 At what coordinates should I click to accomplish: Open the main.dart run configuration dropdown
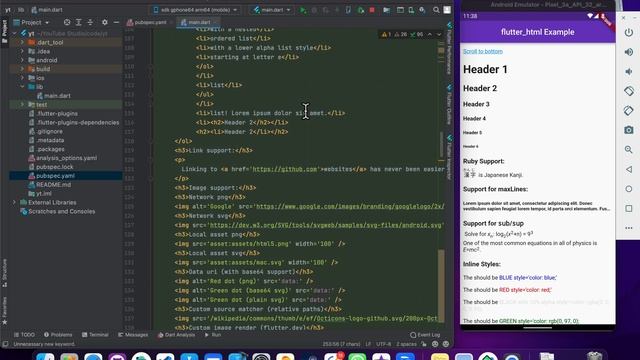click(x=272, y=10)
